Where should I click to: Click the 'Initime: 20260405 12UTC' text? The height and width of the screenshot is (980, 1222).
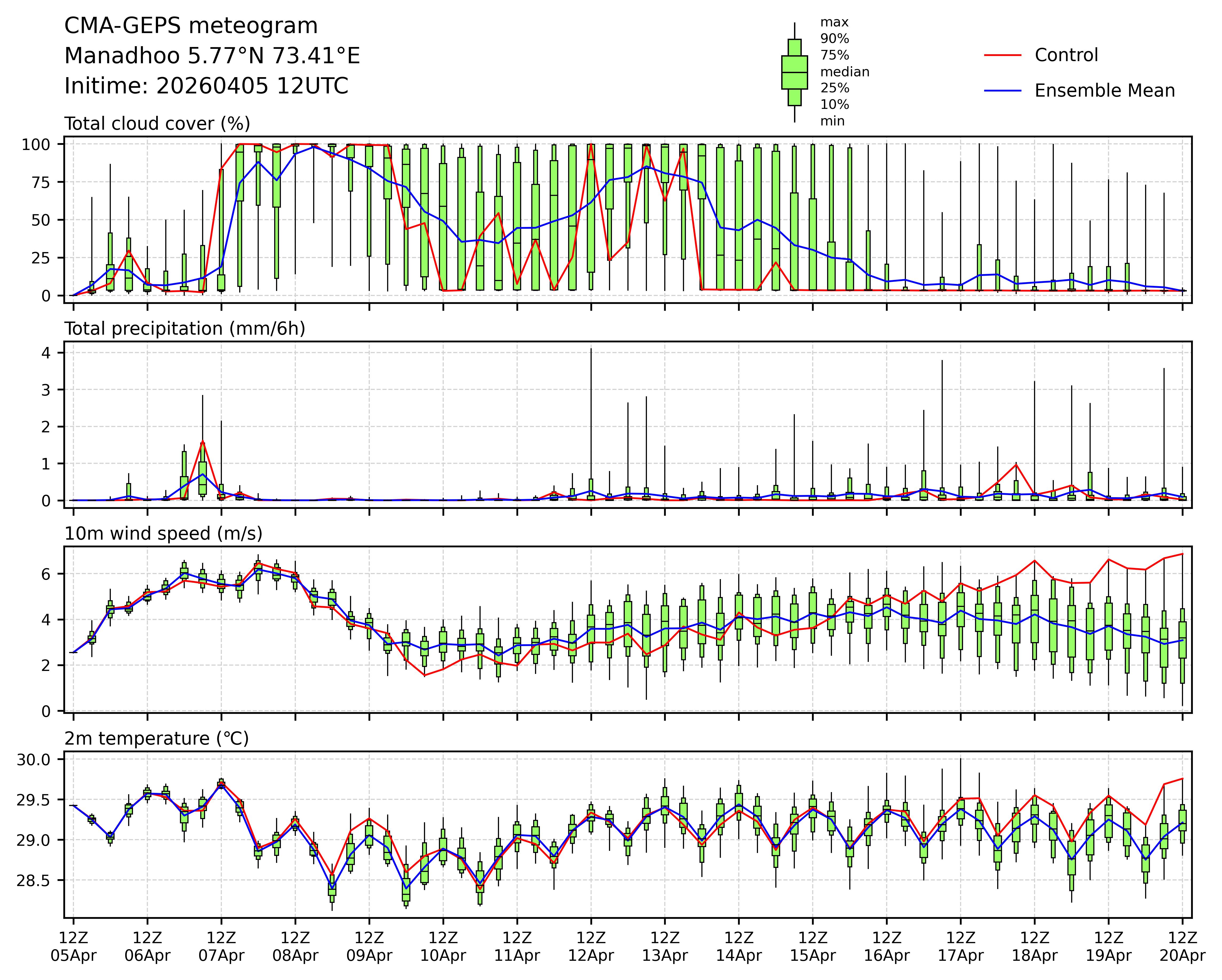[206, 86]
